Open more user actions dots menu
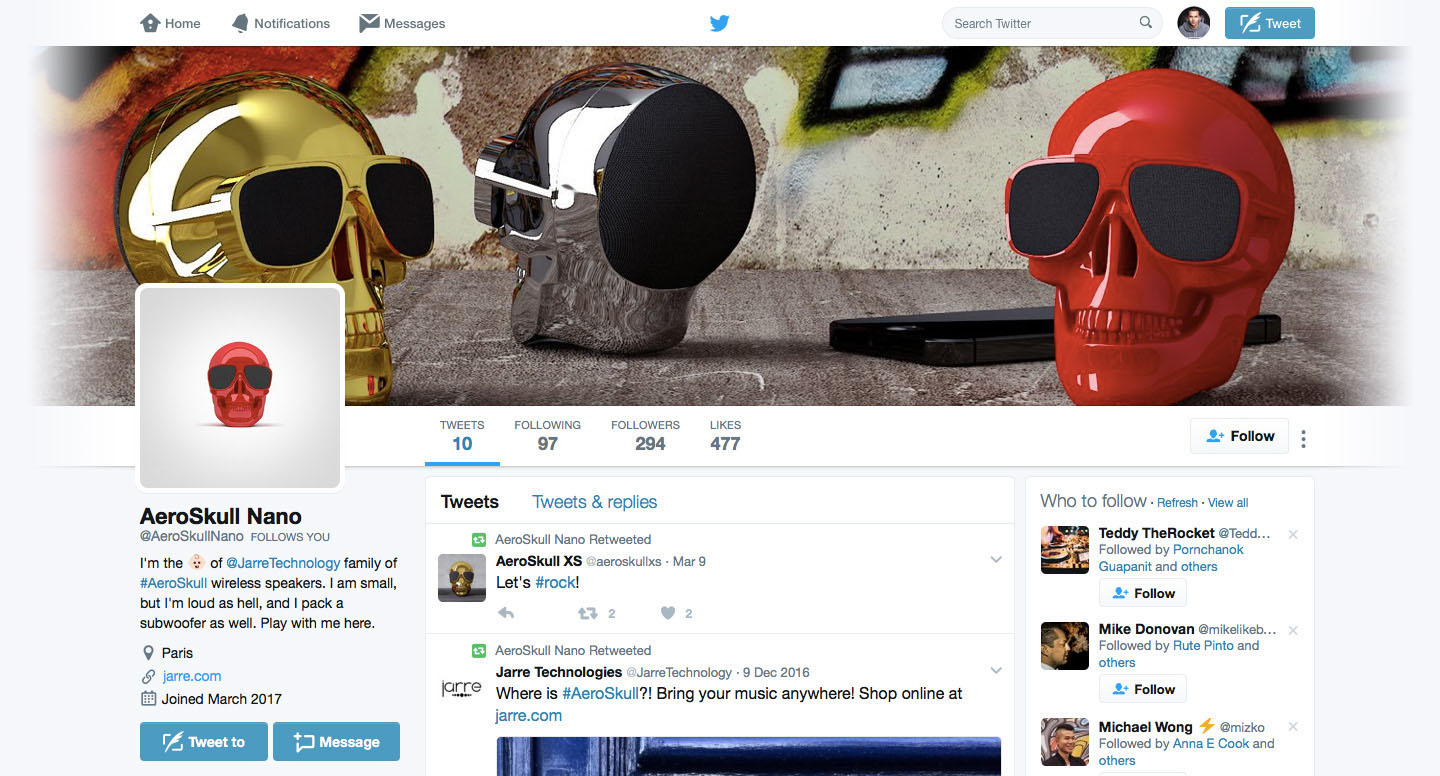The image size is (1440, 776). click(1304, 438)
